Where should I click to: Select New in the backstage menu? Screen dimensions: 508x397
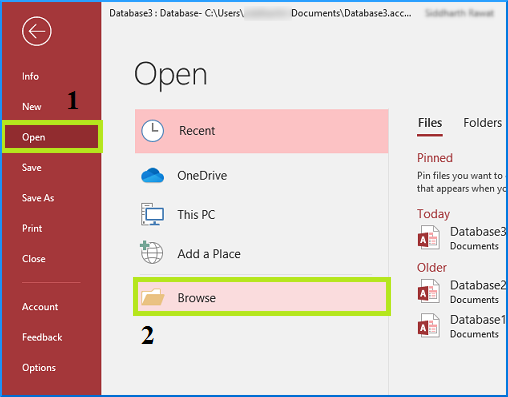pyautogui.click(x=32, y=107)
